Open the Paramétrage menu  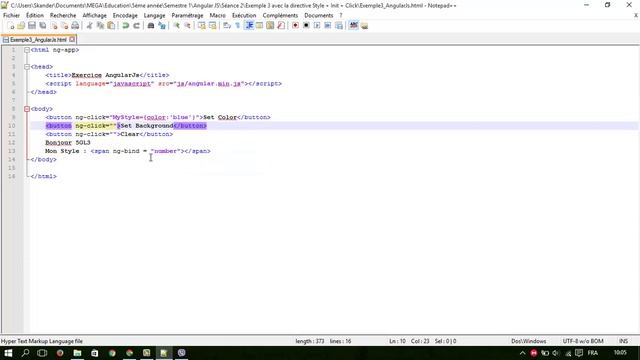coord(187,15)
